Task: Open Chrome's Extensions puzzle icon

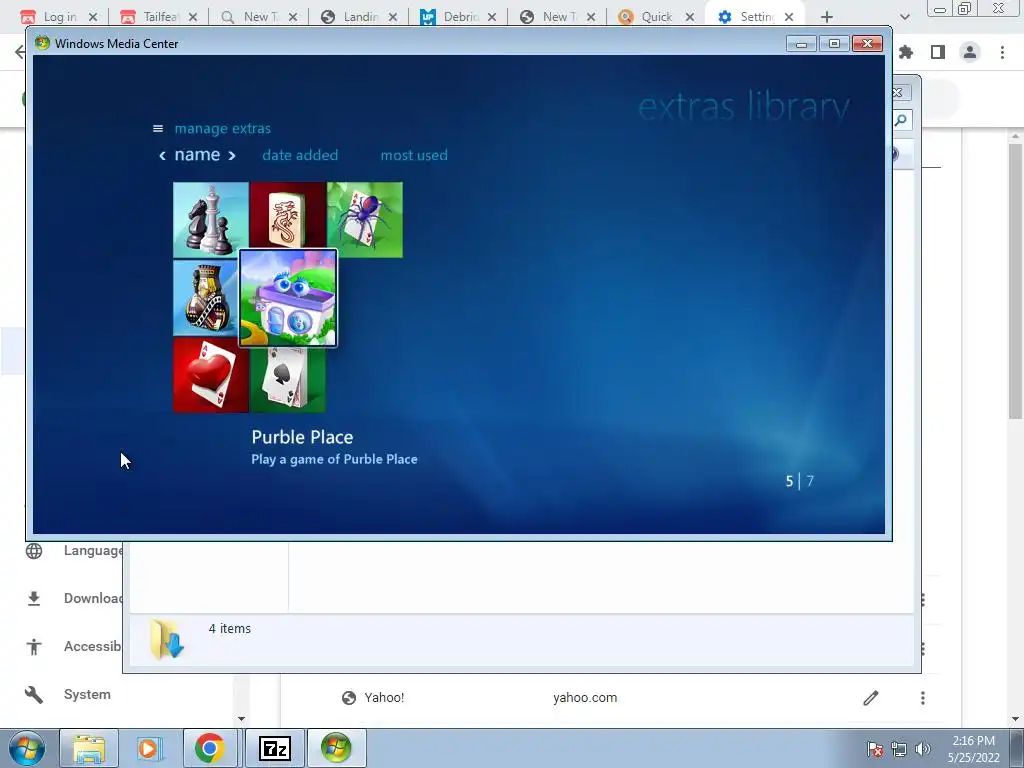Action: click(x=906, y=52)
